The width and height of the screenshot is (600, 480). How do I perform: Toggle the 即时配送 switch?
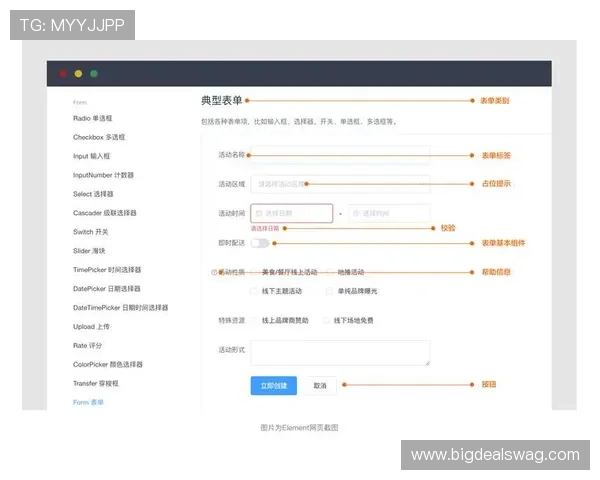pos(260,243)
